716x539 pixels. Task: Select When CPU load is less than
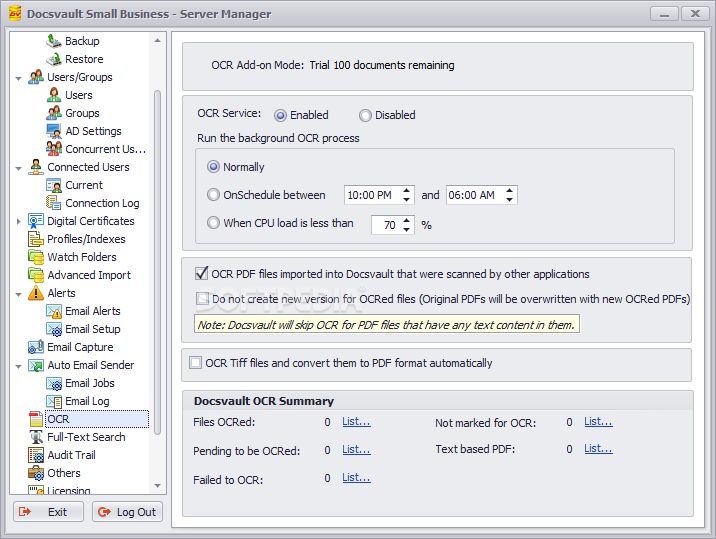point(213,223)
